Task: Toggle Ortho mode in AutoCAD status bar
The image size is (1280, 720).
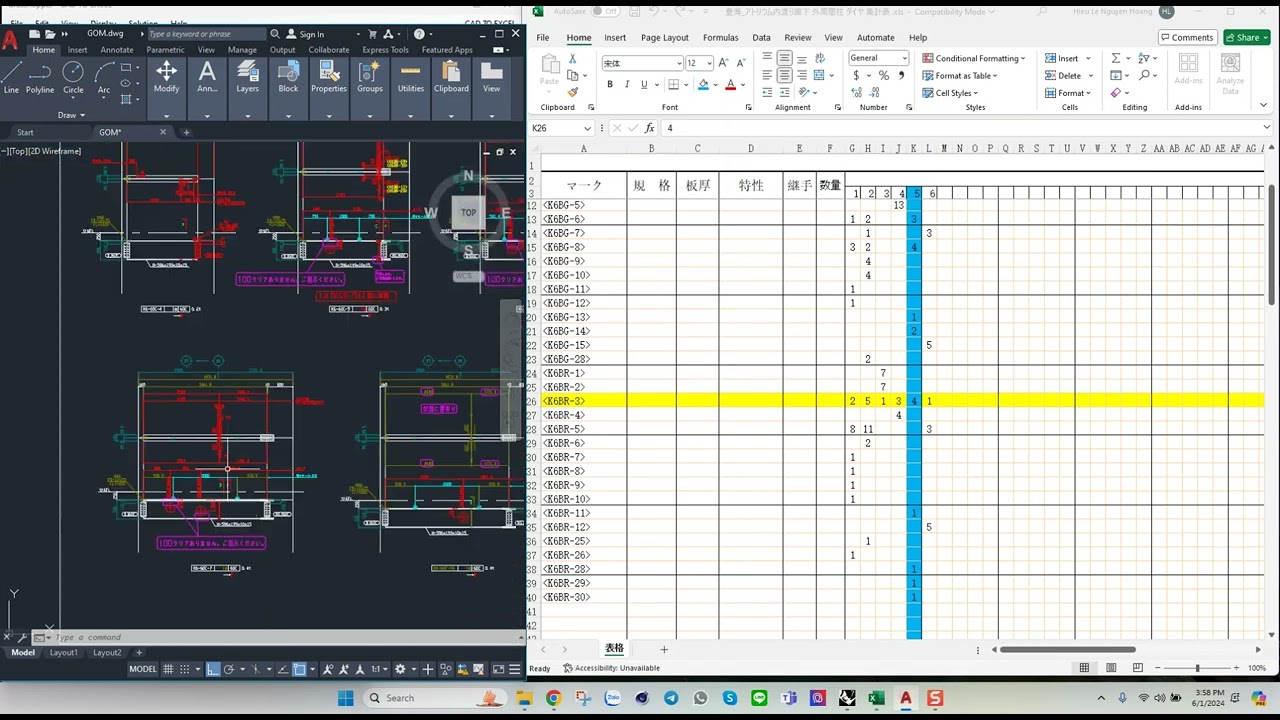Action: pos(213,669)
